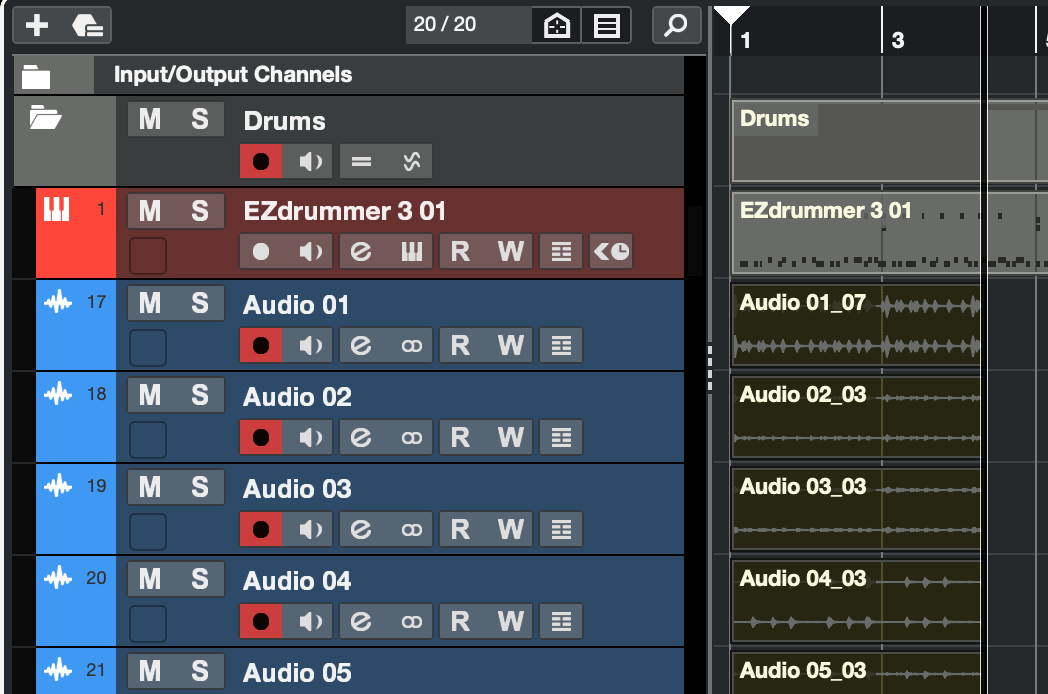
Task: Disable record enable on Audio 04
Action: tap(261, 621)
